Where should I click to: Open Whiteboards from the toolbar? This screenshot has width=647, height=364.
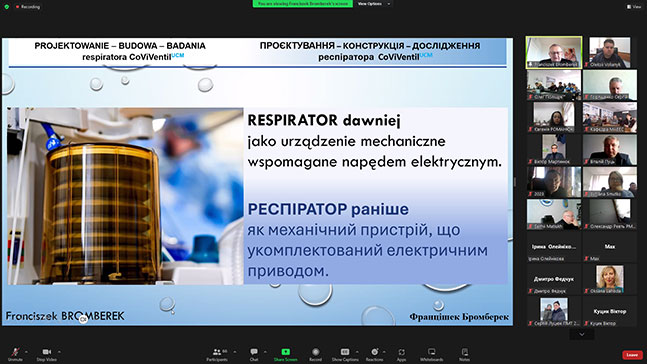[x=432, y=354]
